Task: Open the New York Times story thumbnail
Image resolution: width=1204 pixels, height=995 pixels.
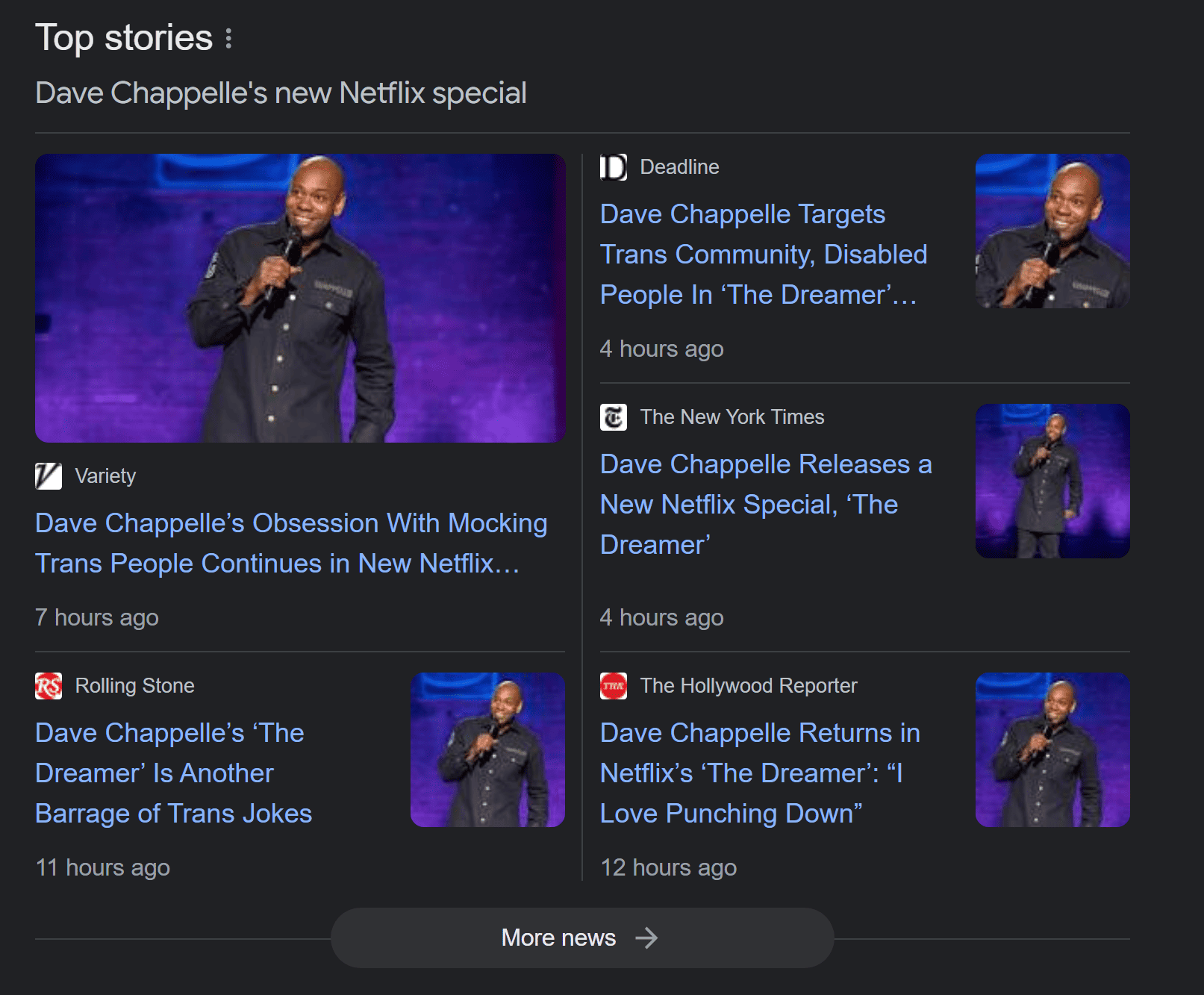Action: pyautogui.click(x=1052, y=481)
